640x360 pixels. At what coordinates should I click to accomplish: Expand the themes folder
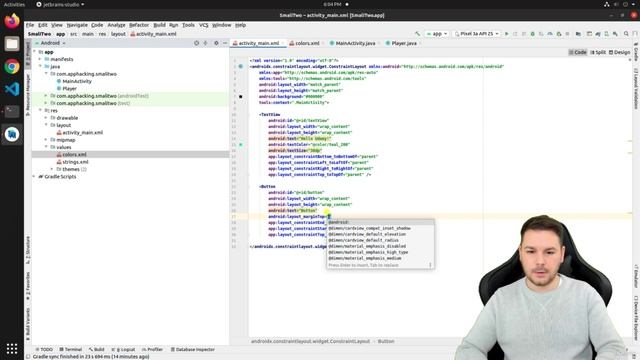point(52,169)
